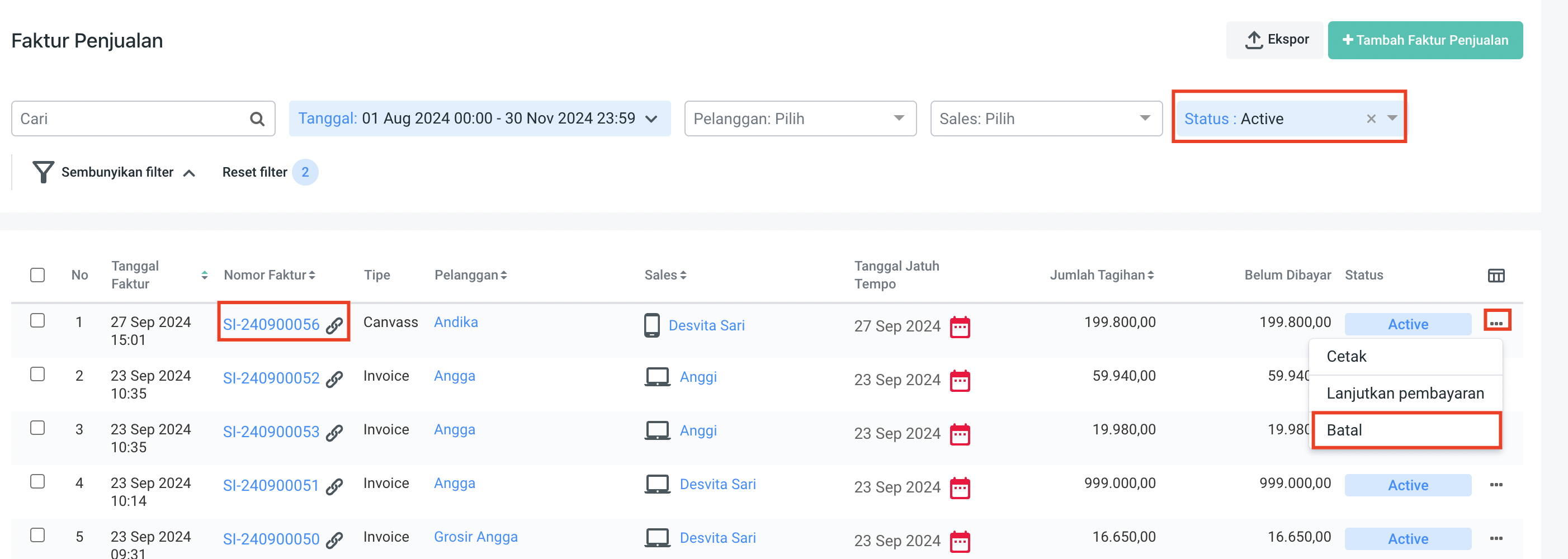The image size is (1568, 559).
Task: Select the checkbox for row 4 invoice
Action: 37,482
